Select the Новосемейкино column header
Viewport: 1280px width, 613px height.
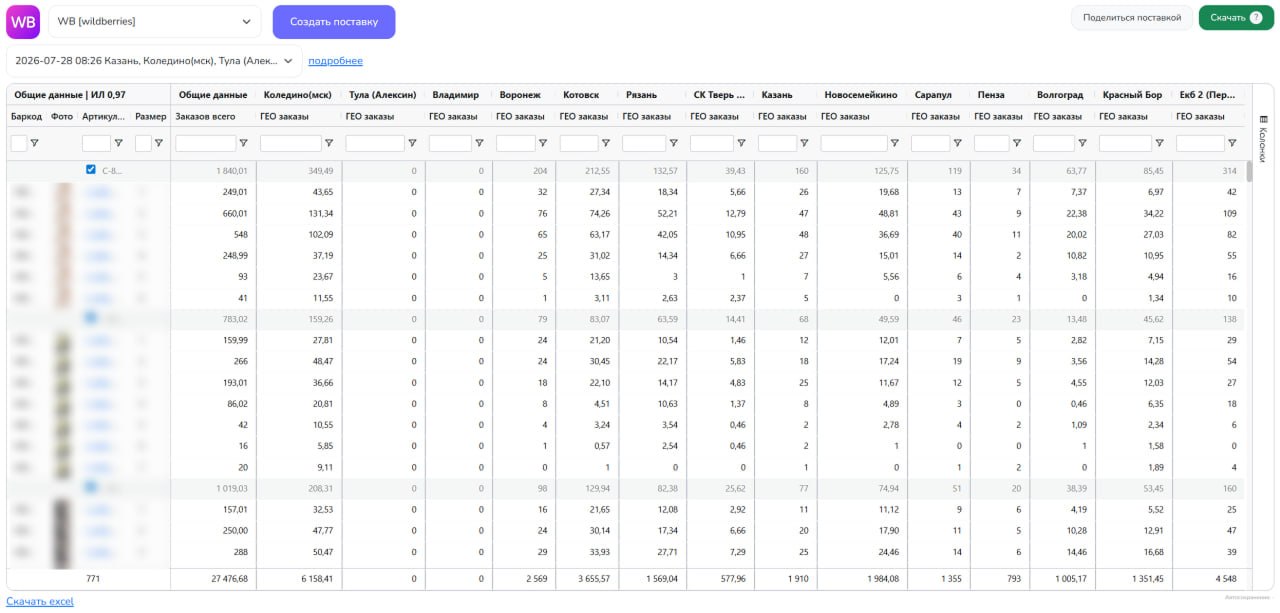pos(861,95)
